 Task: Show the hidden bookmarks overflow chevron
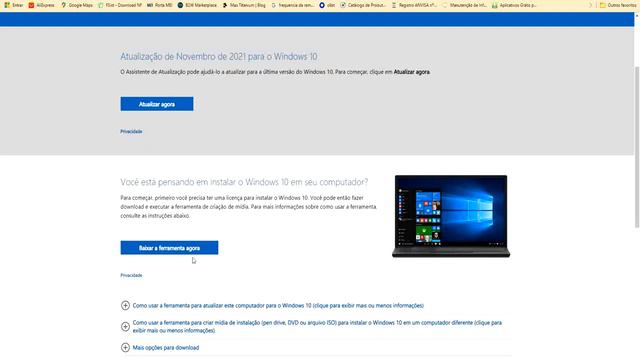click(590, 5)
